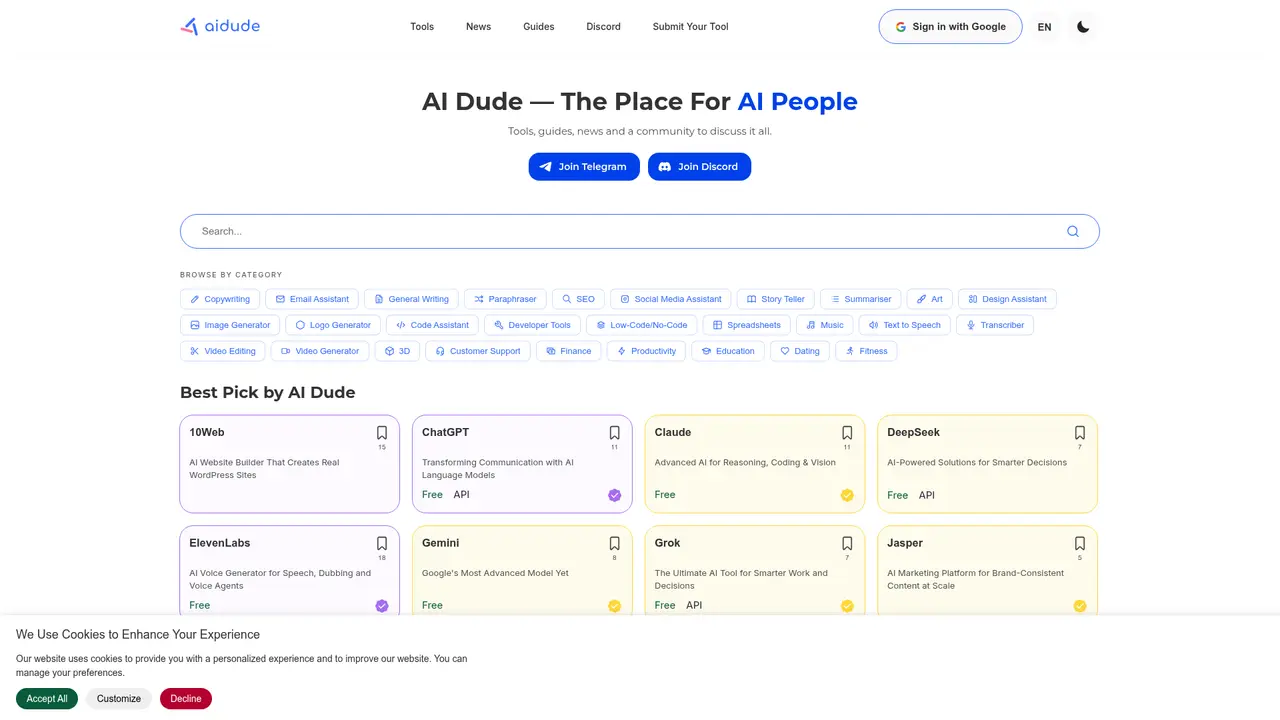Open the Logo Generator category

pos(333,325)
